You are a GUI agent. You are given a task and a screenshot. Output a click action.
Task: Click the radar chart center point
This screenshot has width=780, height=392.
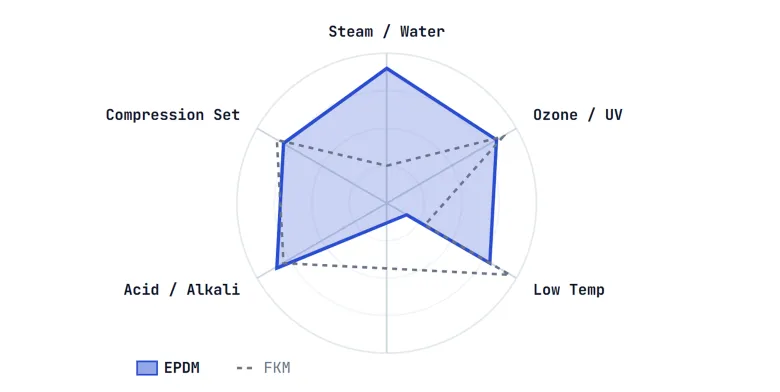pos(387,203)
